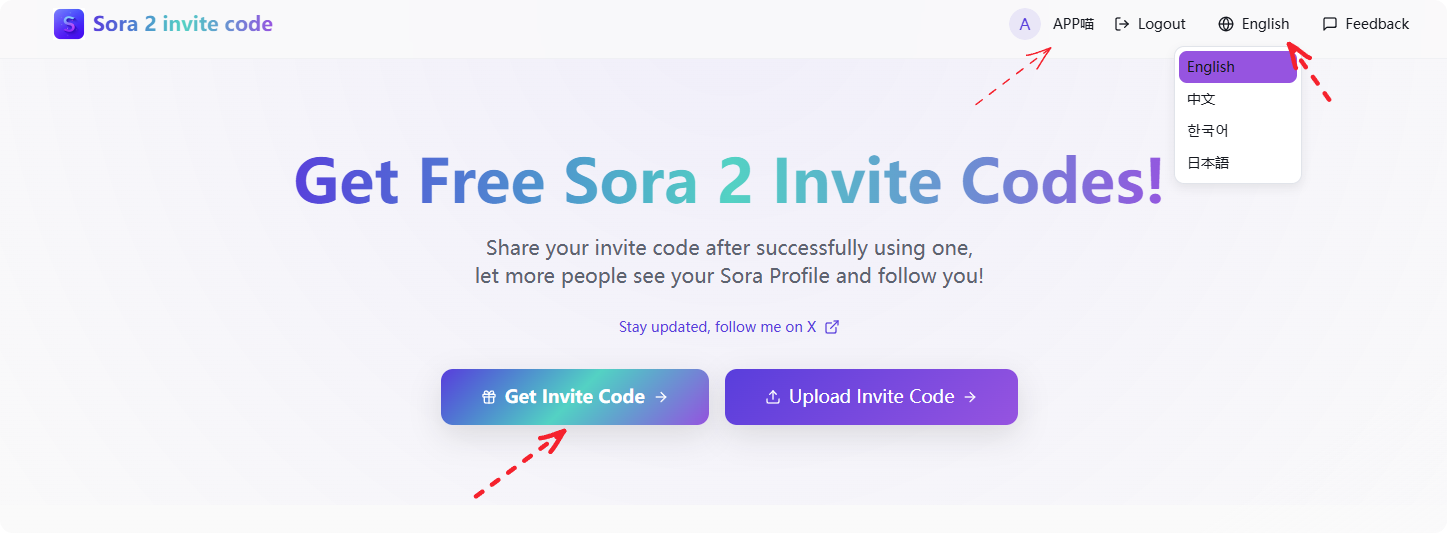The image size is (1447, 533).
Task: Click the upload icon on Upload Invite Code
Action: [772, 397]
